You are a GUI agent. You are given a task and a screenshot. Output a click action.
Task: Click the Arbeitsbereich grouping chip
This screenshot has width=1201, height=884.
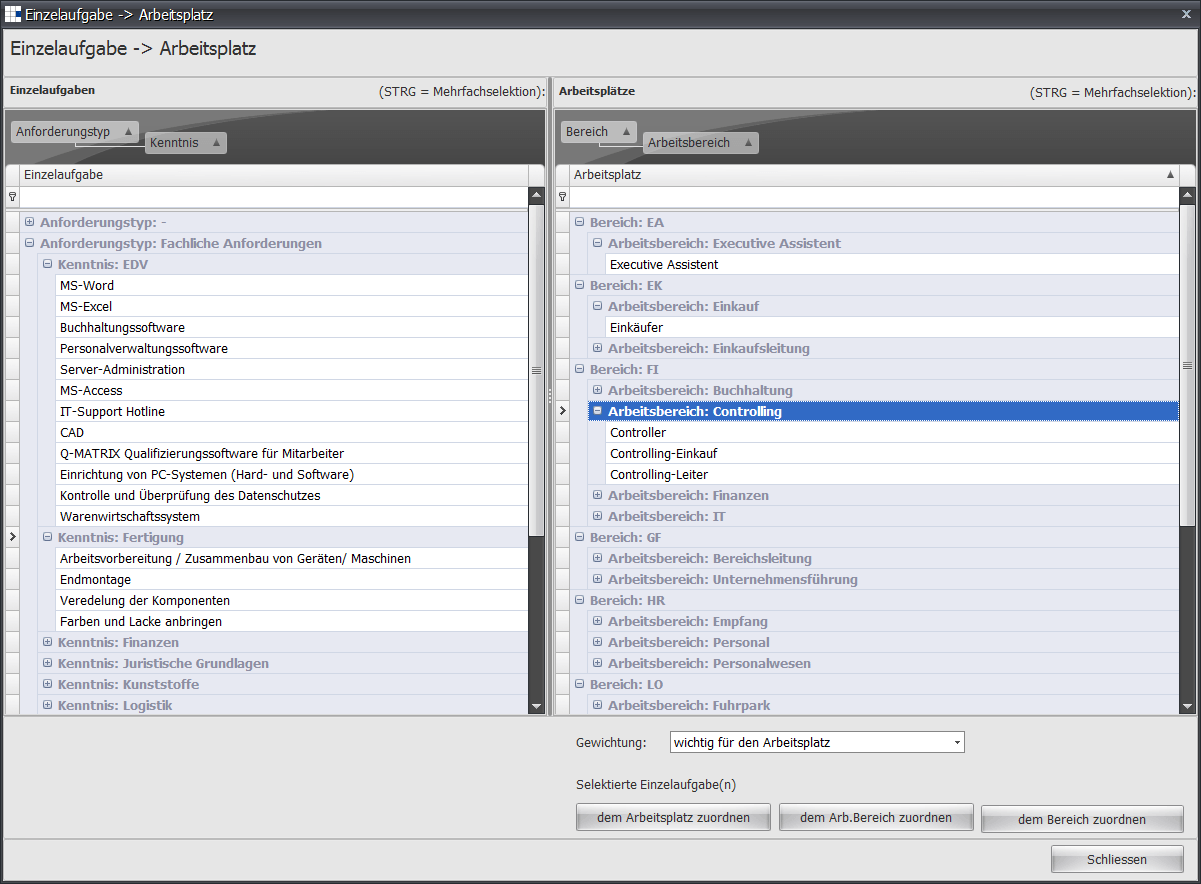[x=700, y=143]
